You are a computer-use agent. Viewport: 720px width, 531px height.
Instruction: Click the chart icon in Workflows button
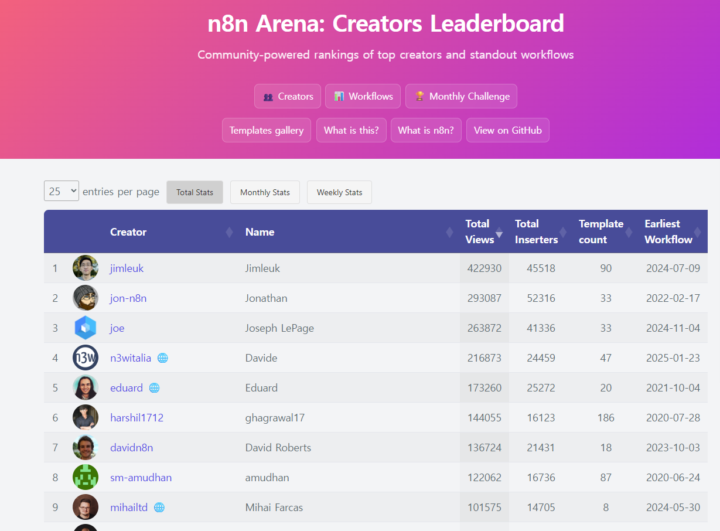coord(339,96)
